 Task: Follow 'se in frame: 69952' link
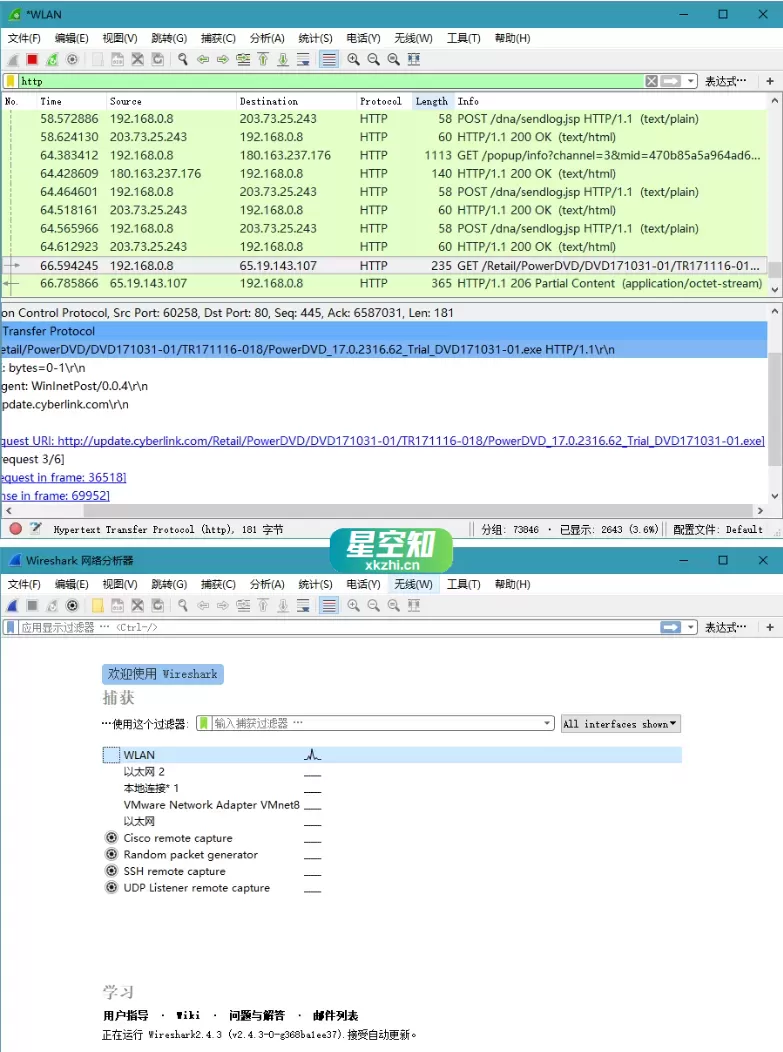coord(56,496)
